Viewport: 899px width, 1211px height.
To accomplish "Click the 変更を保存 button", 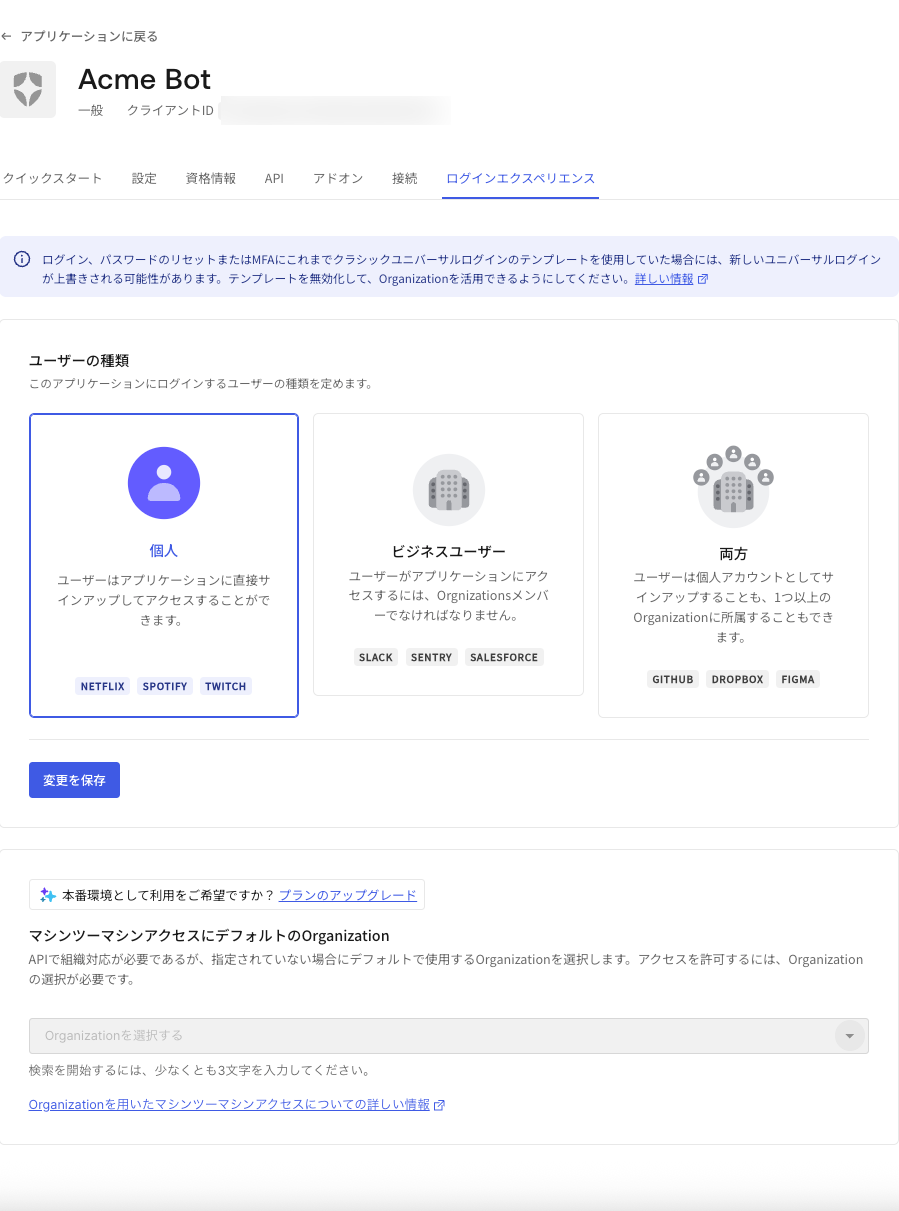I will (x=74, y=780).
